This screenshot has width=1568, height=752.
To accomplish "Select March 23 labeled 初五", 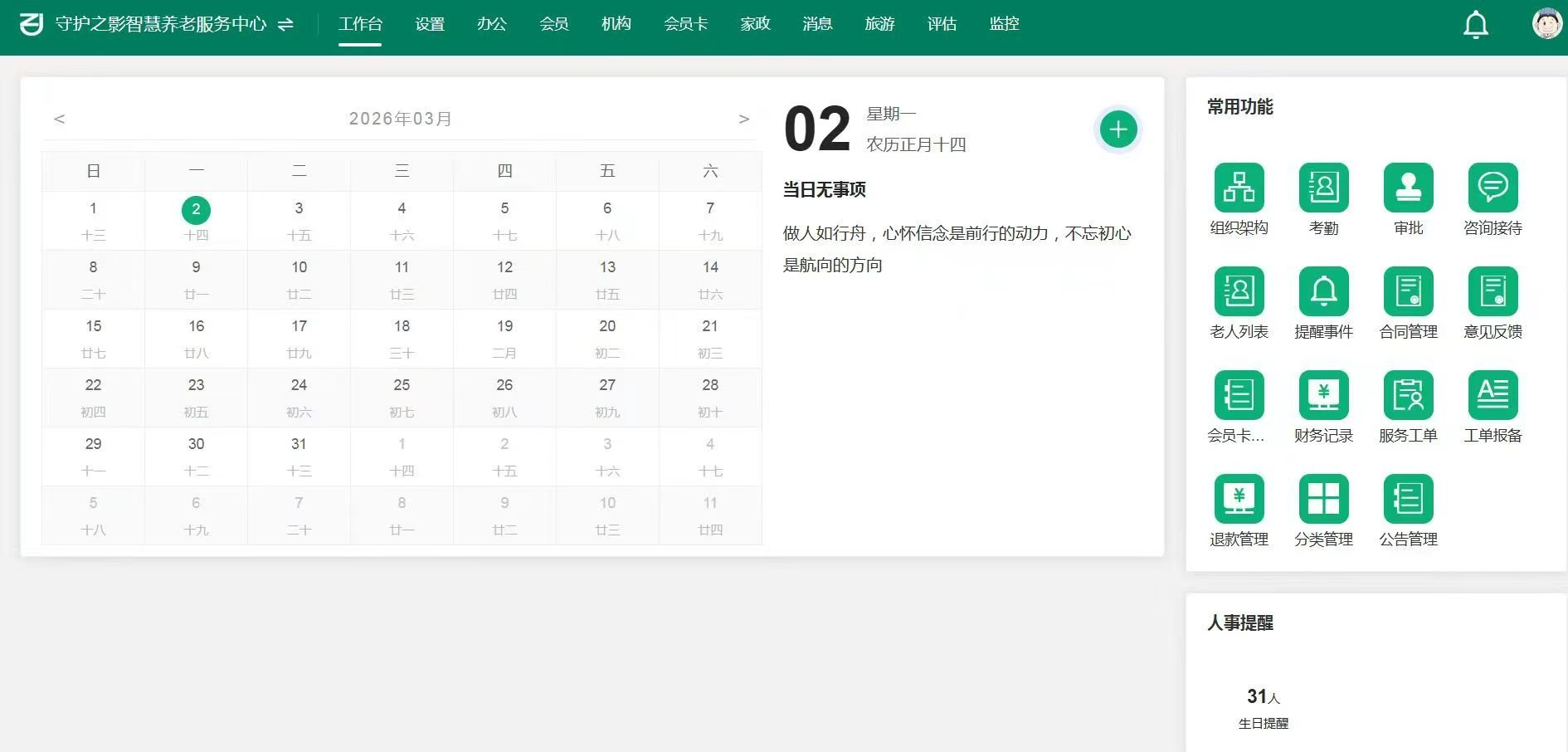I will (x=196, y=398).
